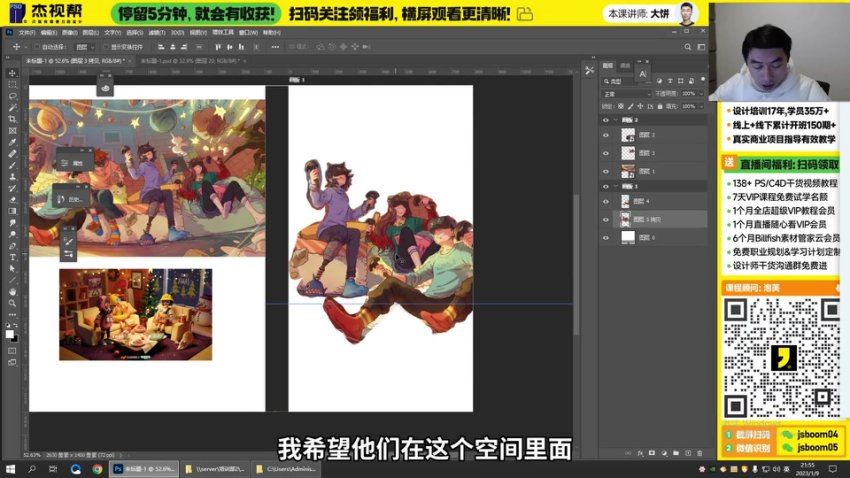Image resolution: width=850 pixels, height=478 pixels.
Task: Open the 窗口 (Window) menu
Action: coord(248,33)
